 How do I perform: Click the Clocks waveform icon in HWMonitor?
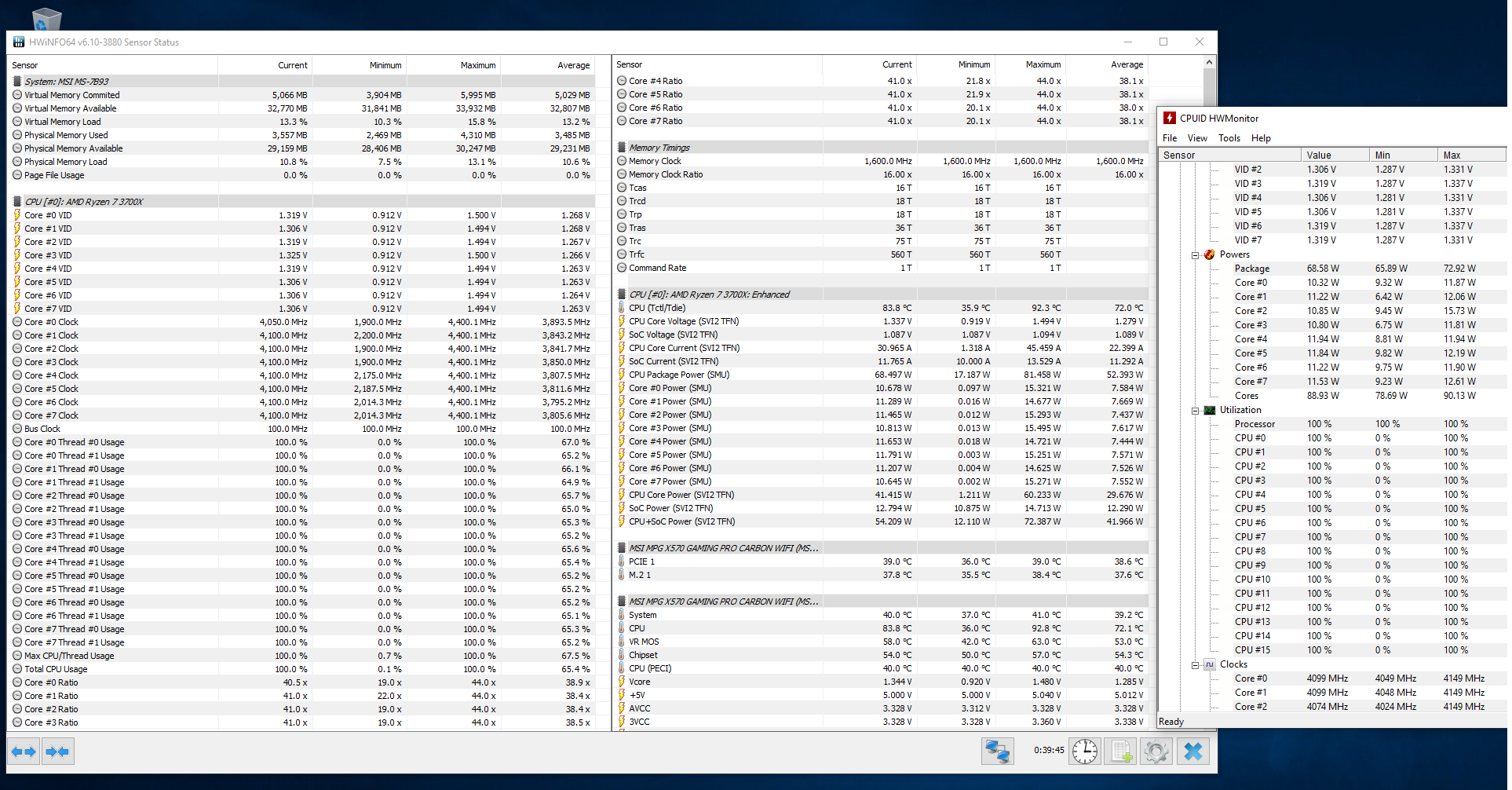[1210, 664]
